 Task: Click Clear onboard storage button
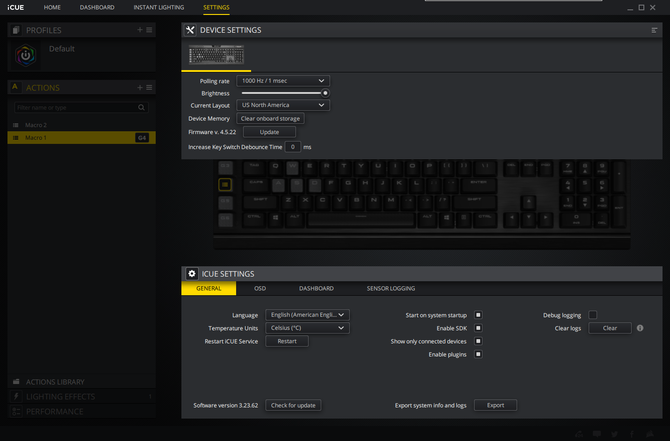[270, 118]
